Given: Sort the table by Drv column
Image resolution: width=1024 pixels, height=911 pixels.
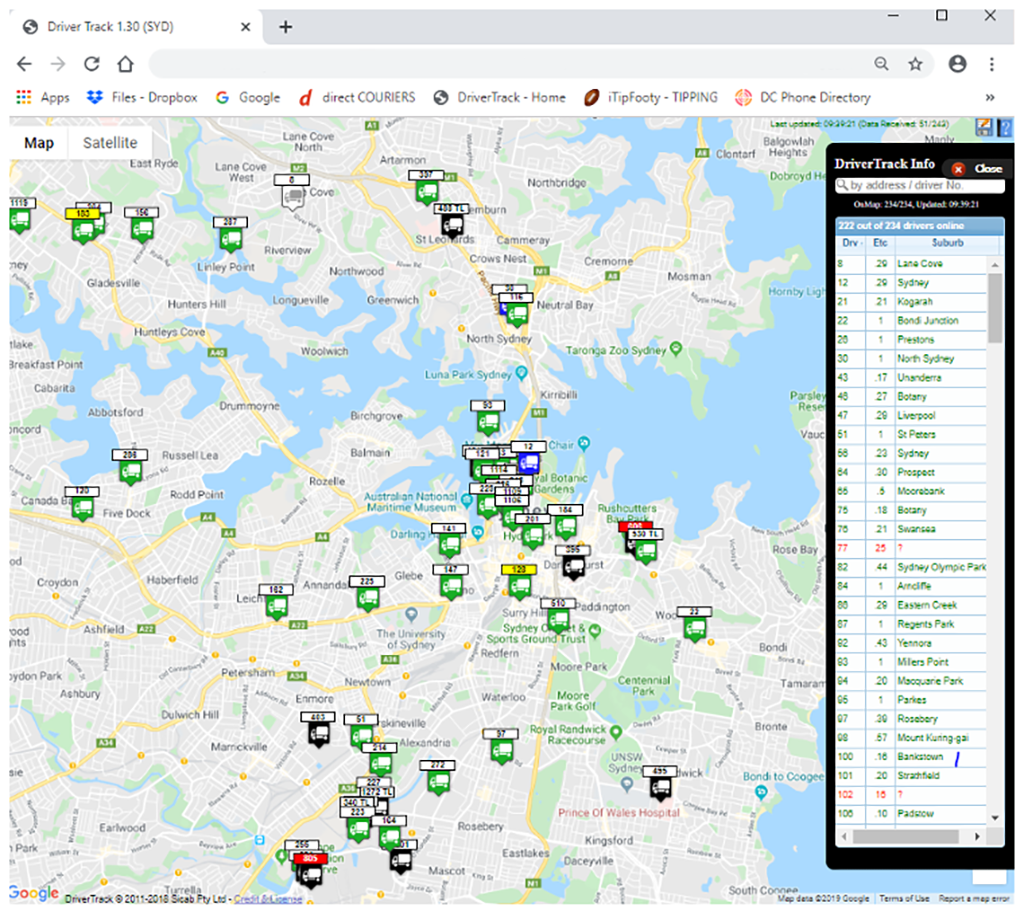Looking at the screenshot, I should pyautogui.click(x=851, y=243).
